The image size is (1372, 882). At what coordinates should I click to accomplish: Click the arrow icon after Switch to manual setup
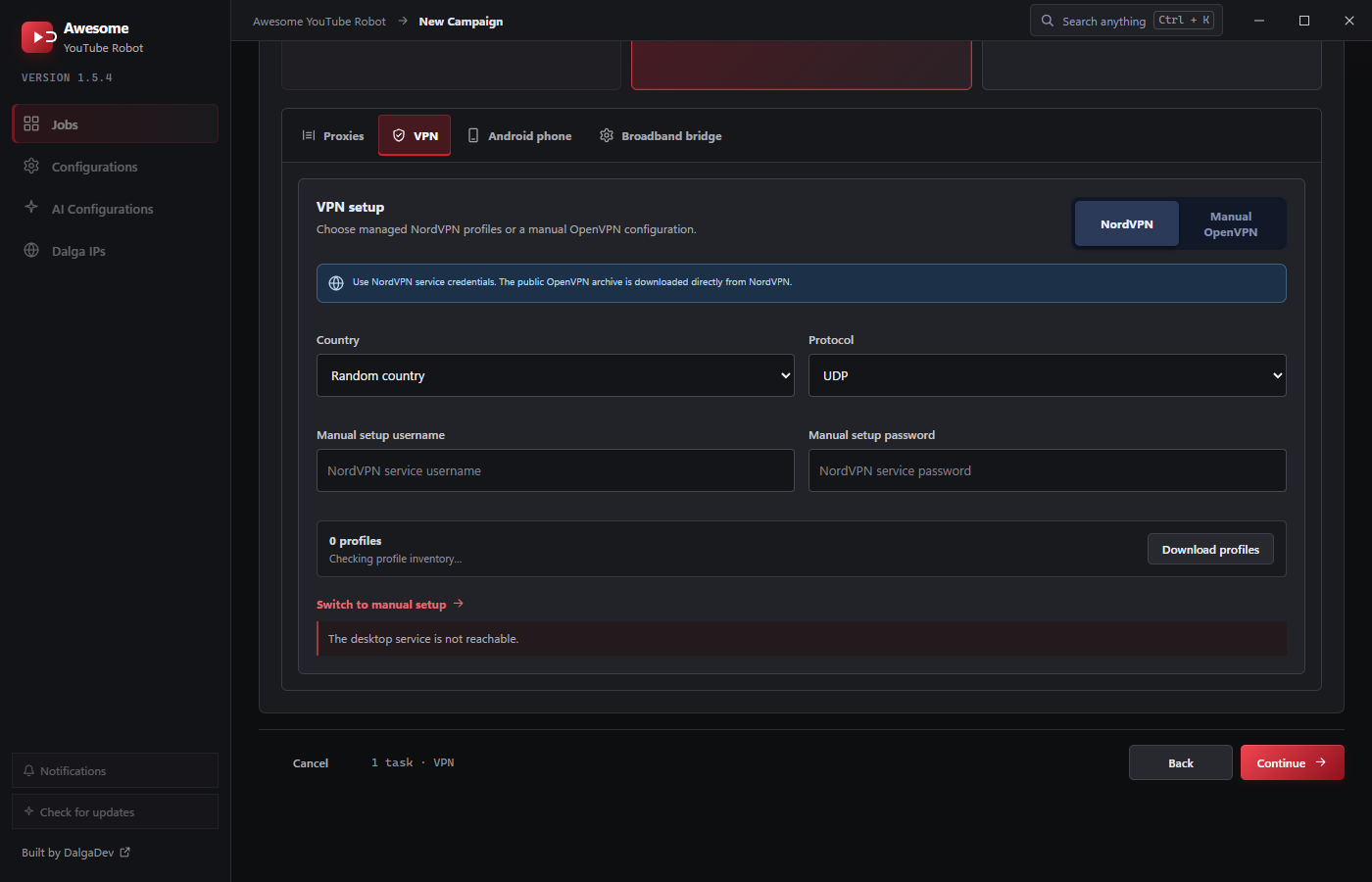458,604
